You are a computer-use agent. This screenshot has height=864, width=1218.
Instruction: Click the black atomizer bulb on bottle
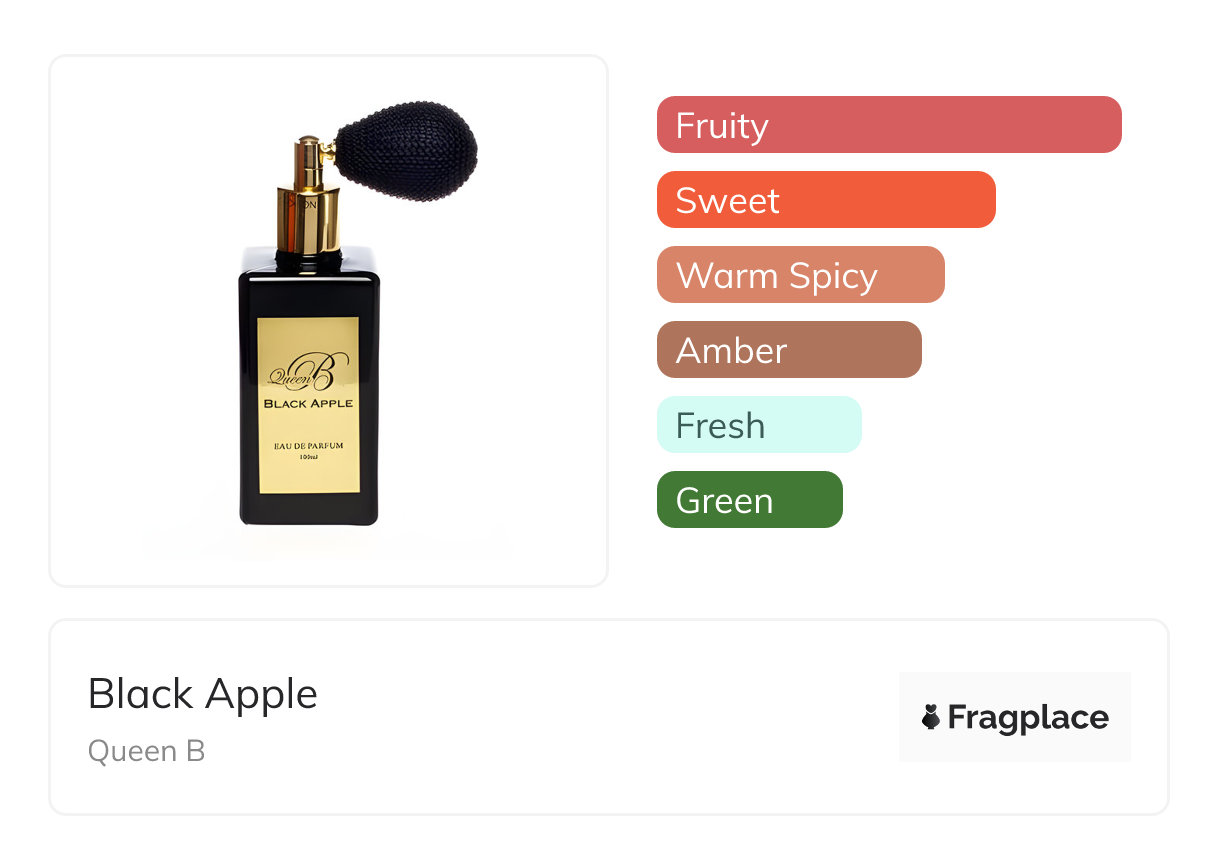point(406,150)
